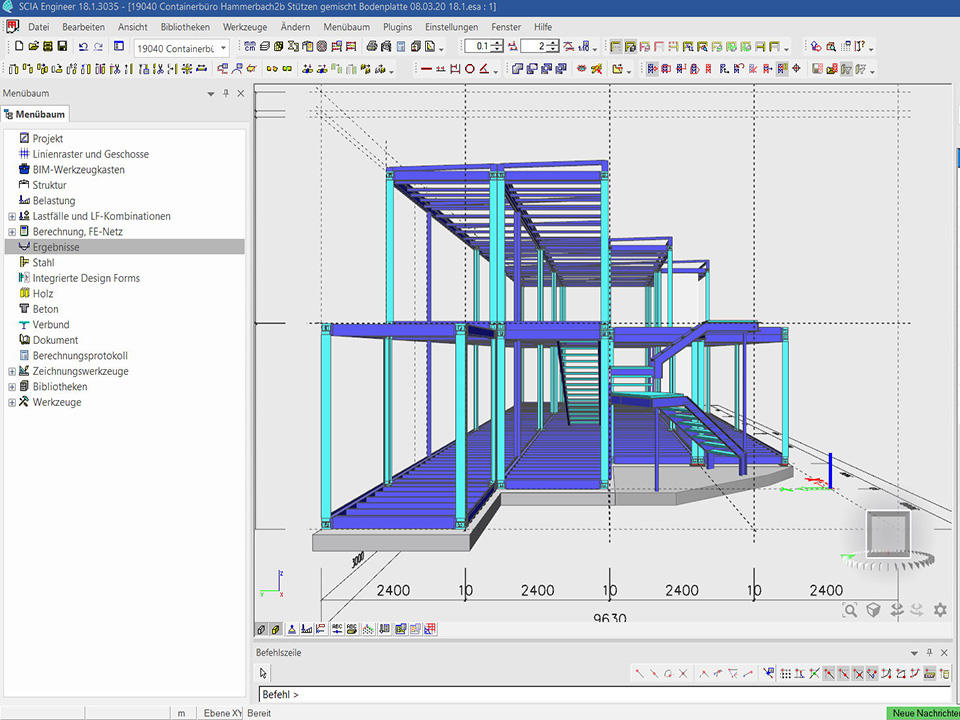The width and height of the screenshot is (960, 720).
Task: Click the Open file folder icon
Action: 33,47
